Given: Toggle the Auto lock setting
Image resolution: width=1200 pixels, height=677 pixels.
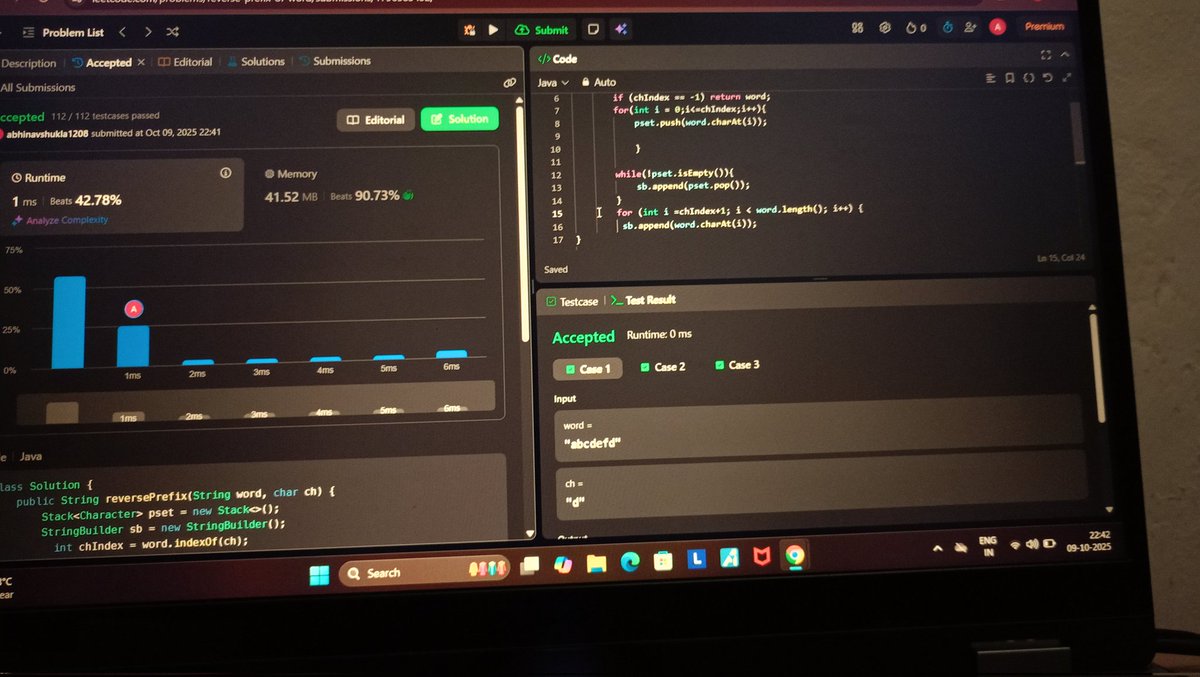Looking at the screenshot, I should point(598,82).
